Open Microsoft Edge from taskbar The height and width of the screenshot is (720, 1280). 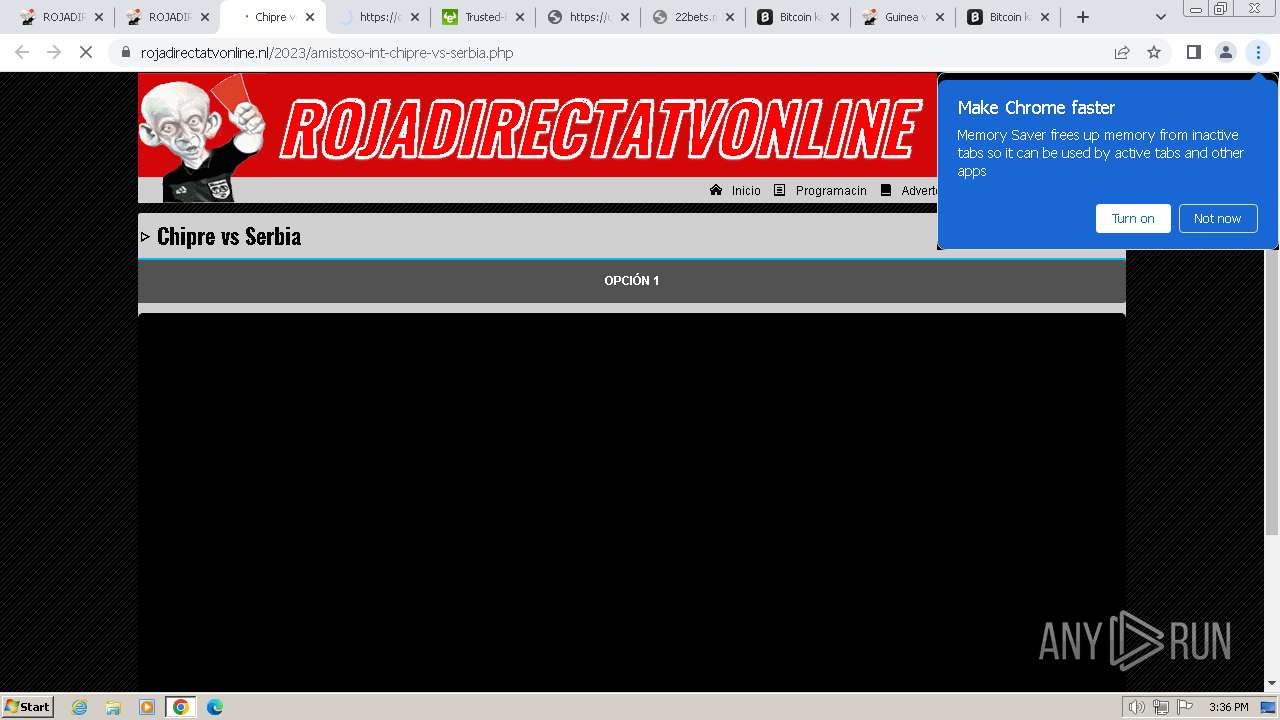[215, 707]
